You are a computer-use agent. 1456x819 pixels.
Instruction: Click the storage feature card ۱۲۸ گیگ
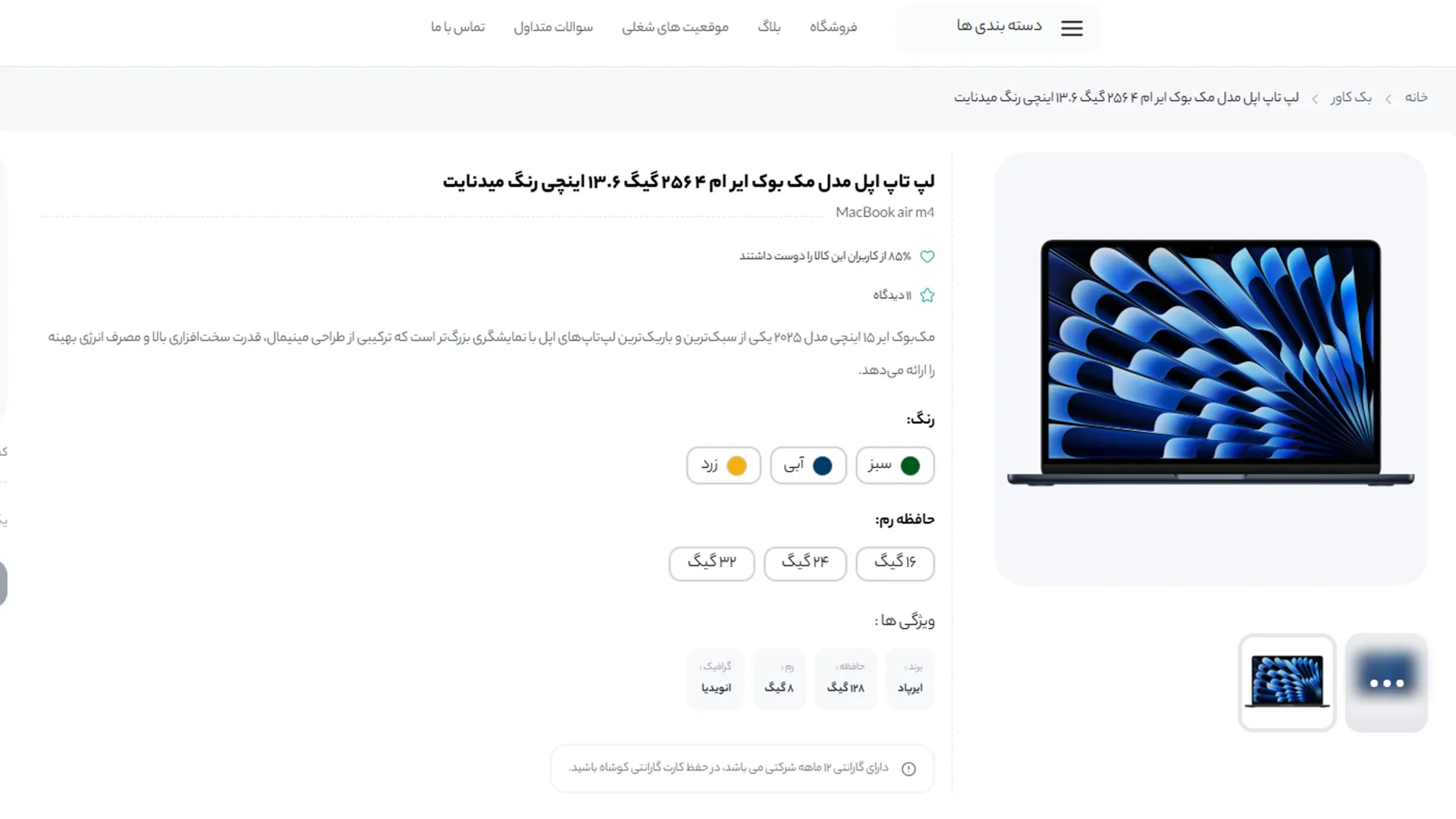pos(846,679)
